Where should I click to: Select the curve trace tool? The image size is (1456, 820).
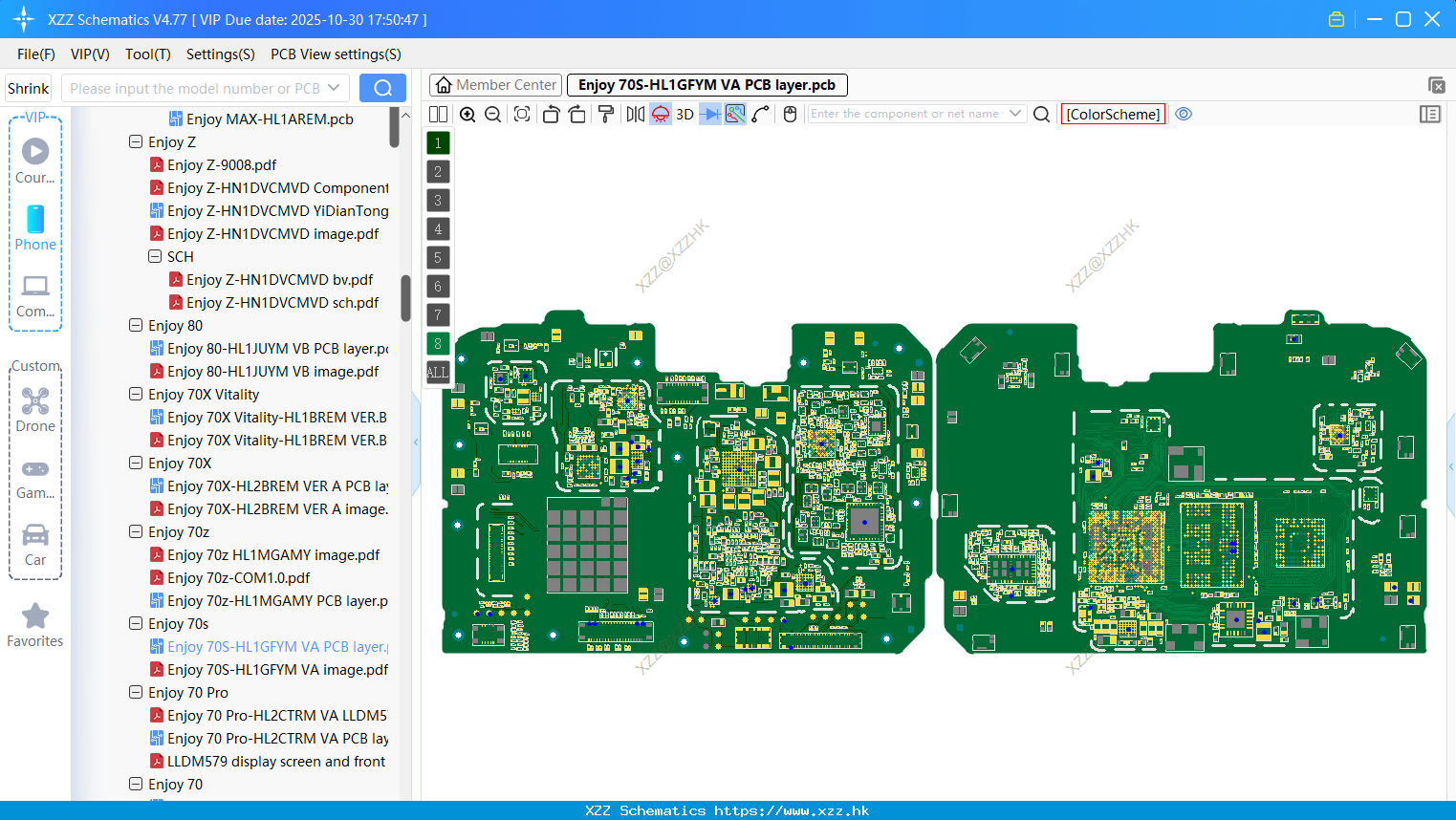(761, 114)
